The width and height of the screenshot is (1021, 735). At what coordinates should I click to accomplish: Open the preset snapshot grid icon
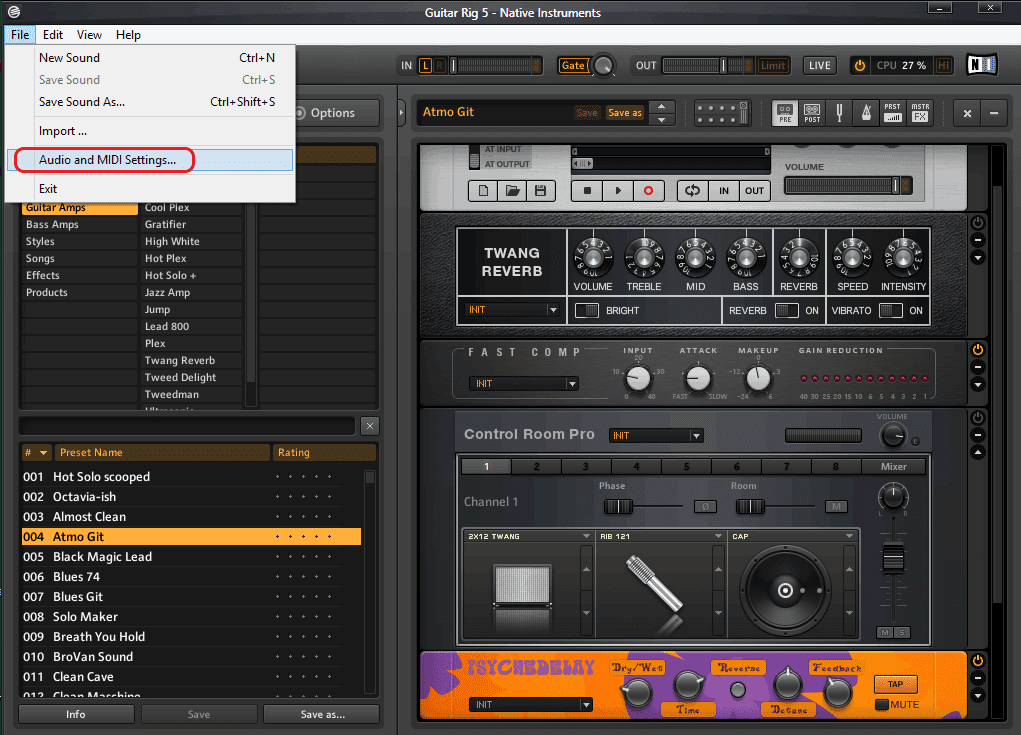click(722, 113)
